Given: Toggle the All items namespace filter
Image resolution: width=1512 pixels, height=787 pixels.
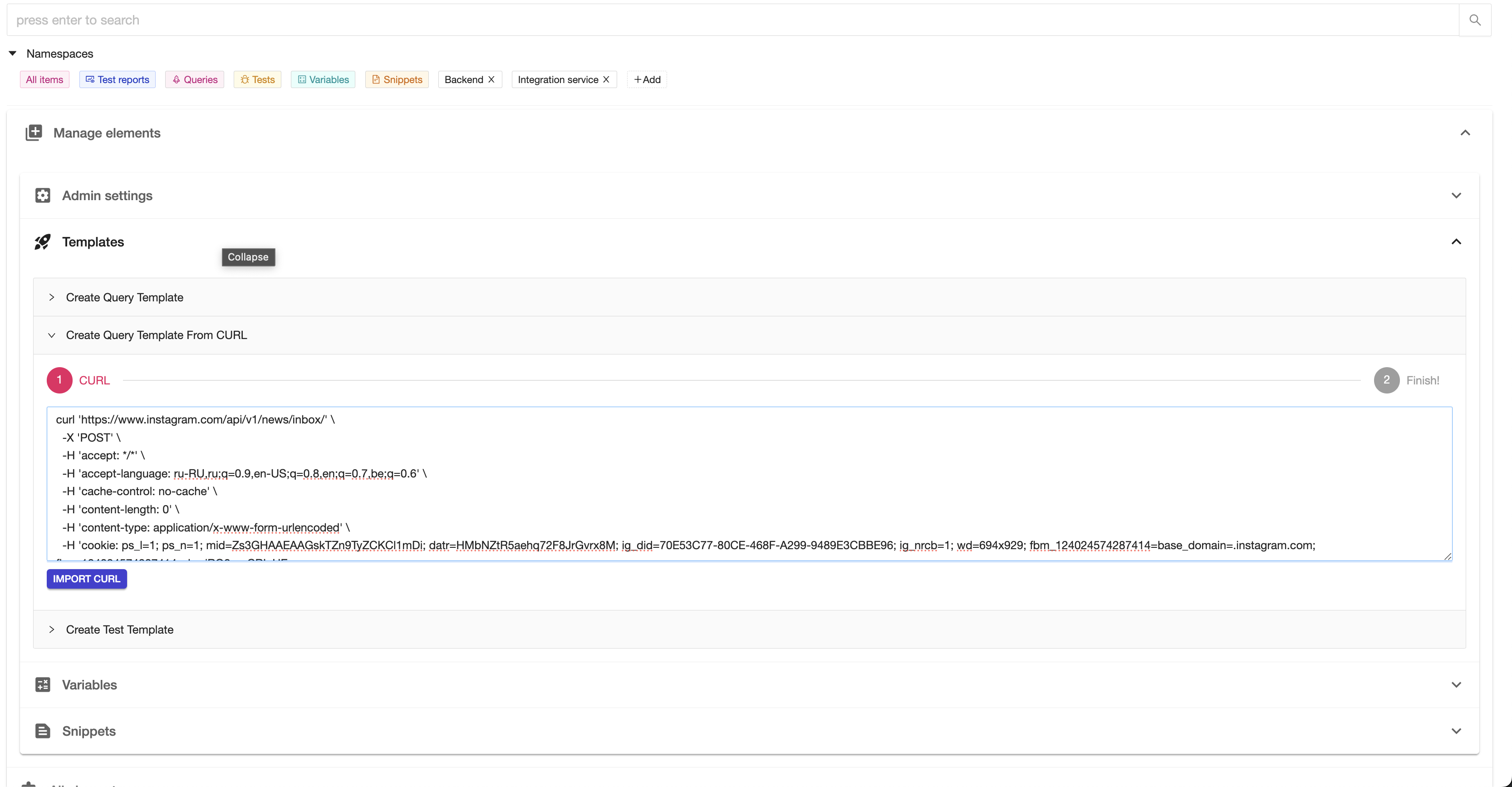Looking at the screenshot, I should 44,79.
